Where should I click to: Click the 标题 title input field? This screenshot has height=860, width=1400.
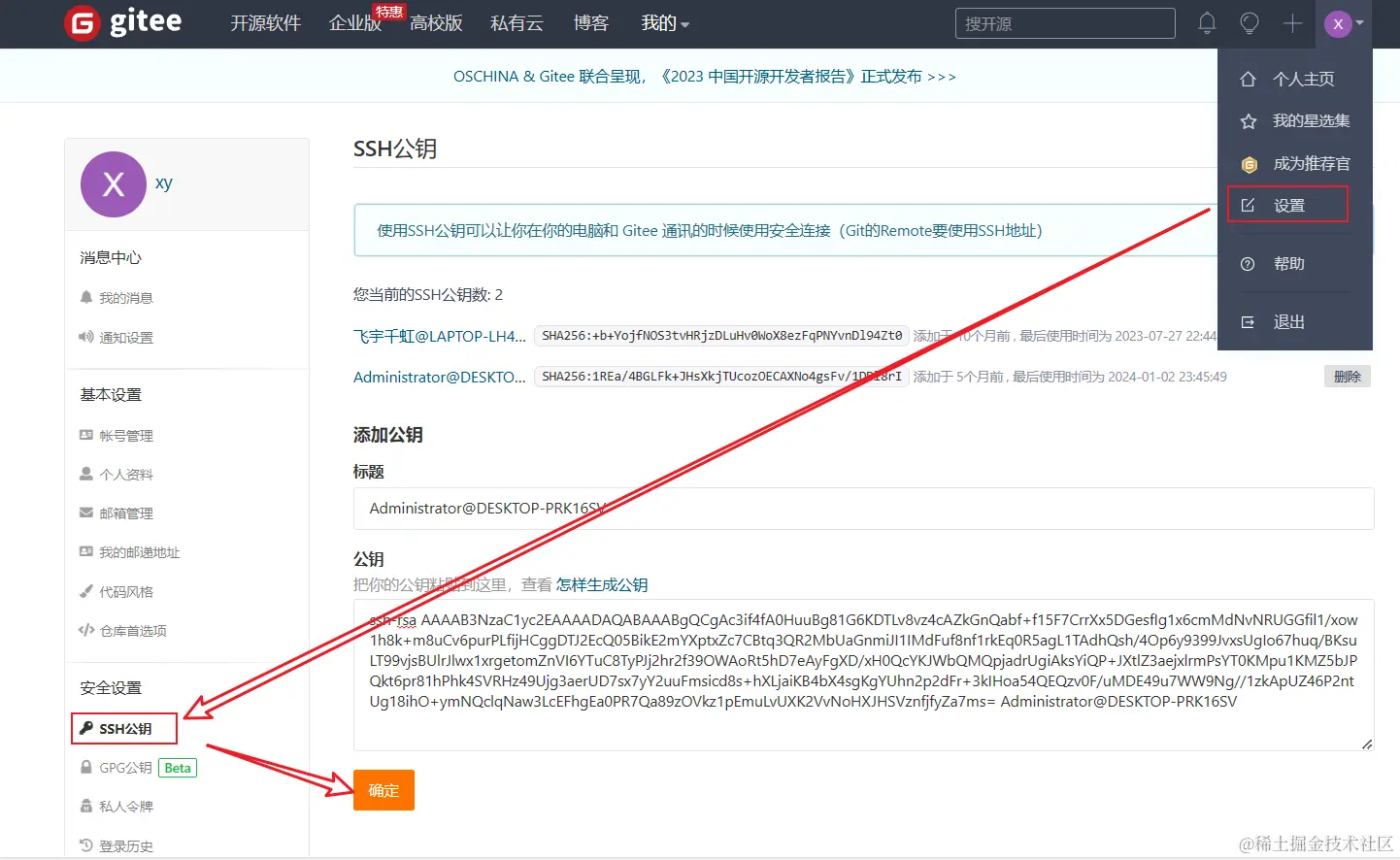coord(864,509)
